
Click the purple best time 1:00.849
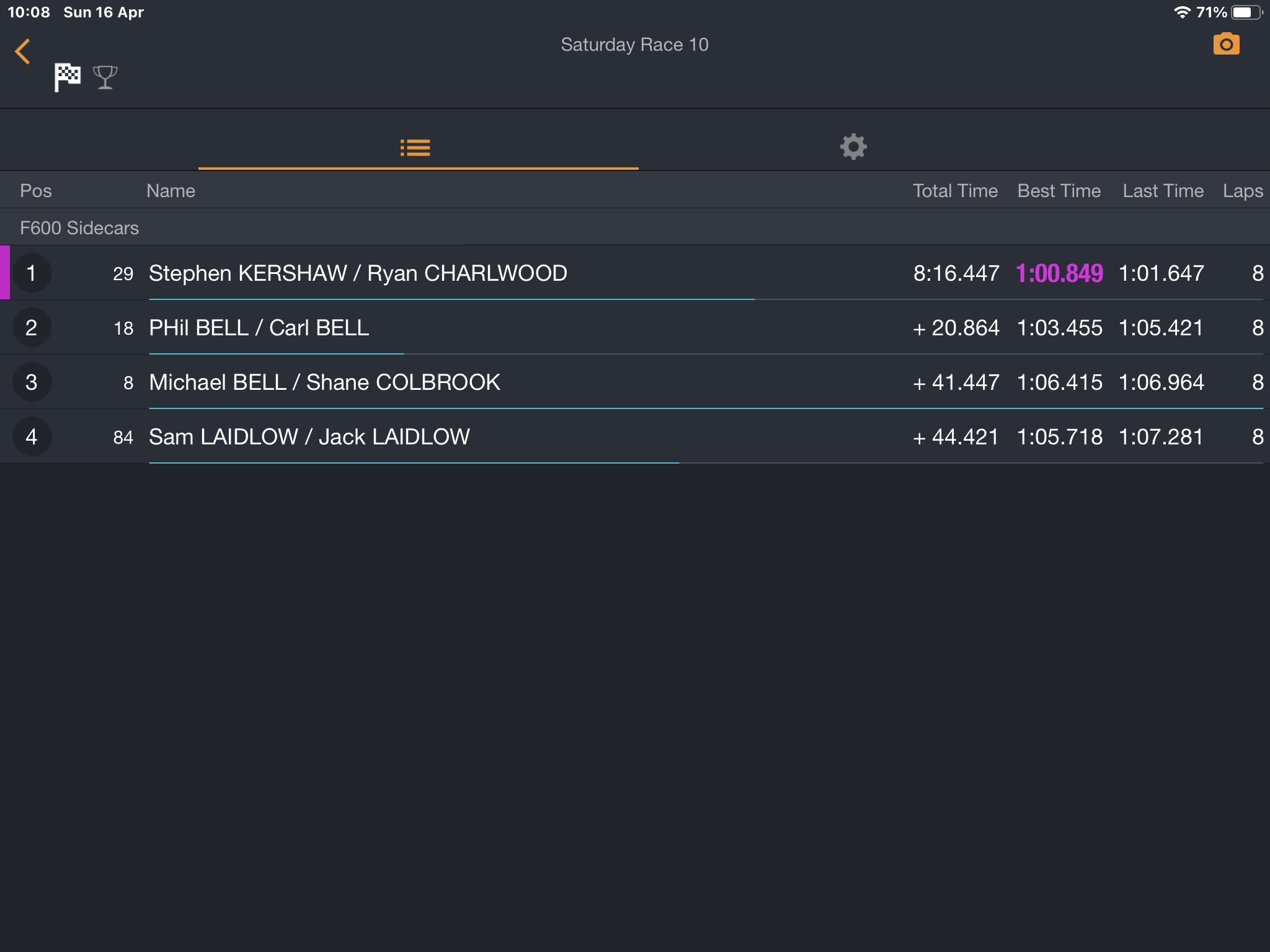click(x=1059, y=273)
